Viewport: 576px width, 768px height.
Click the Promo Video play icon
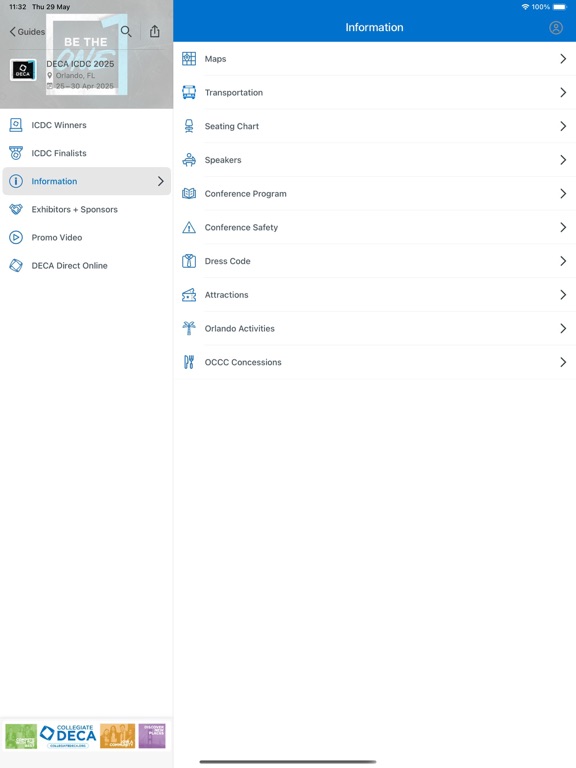pyautogui.click(x=16, y=238)
